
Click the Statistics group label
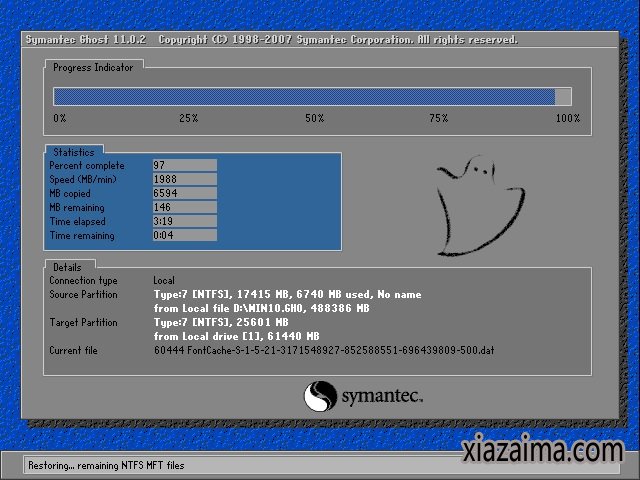tap(73, 152)
